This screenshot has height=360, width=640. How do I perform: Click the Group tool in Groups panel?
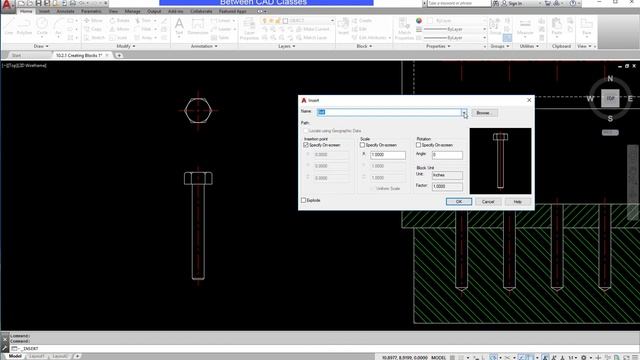tap(495, 27)
